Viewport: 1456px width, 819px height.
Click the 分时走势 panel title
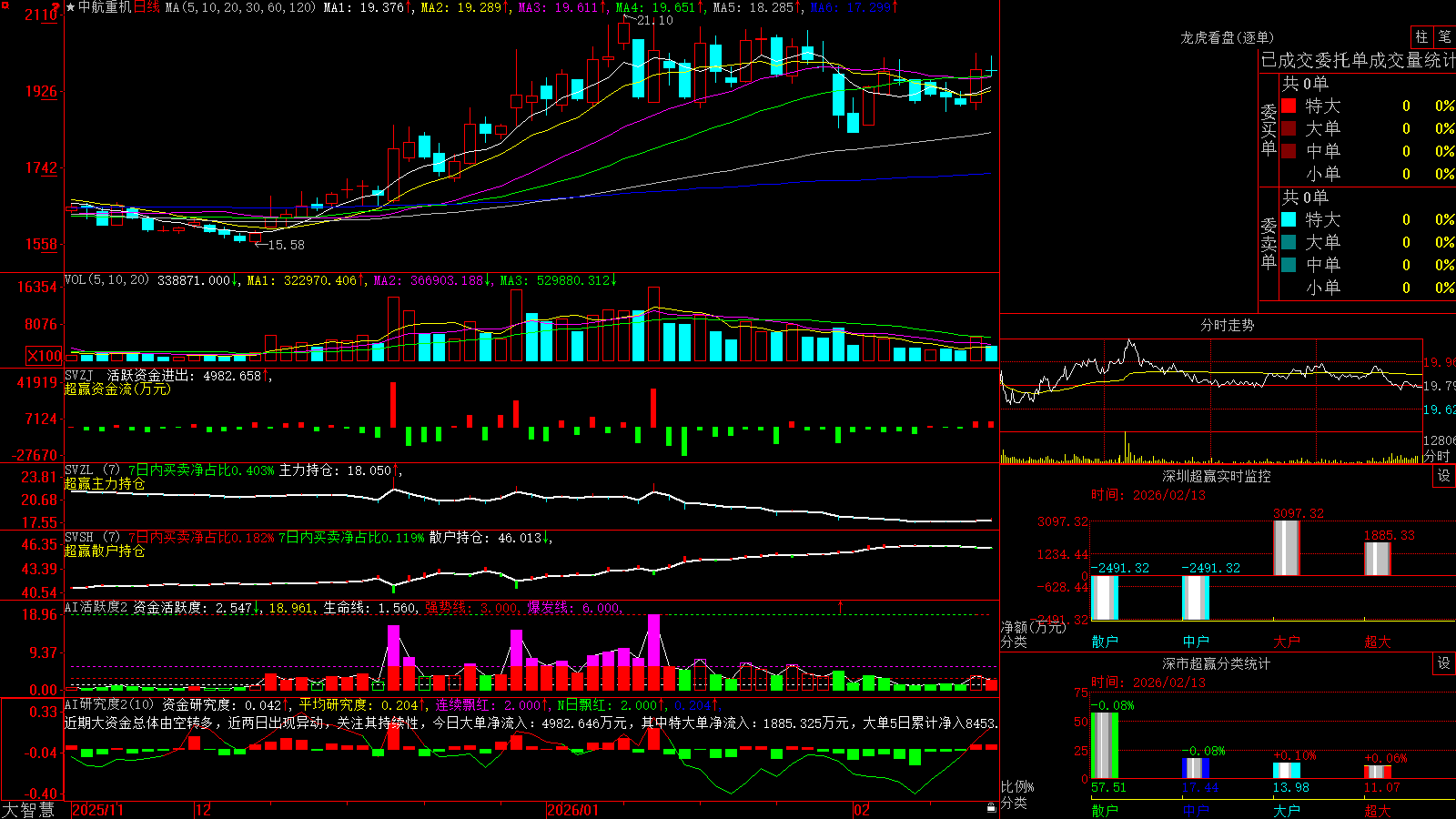pyautogui.click(x=1227, y=325)
